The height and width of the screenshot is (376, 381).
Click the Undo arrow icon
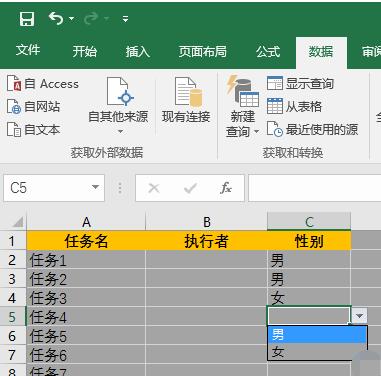(x=56, y=18)
